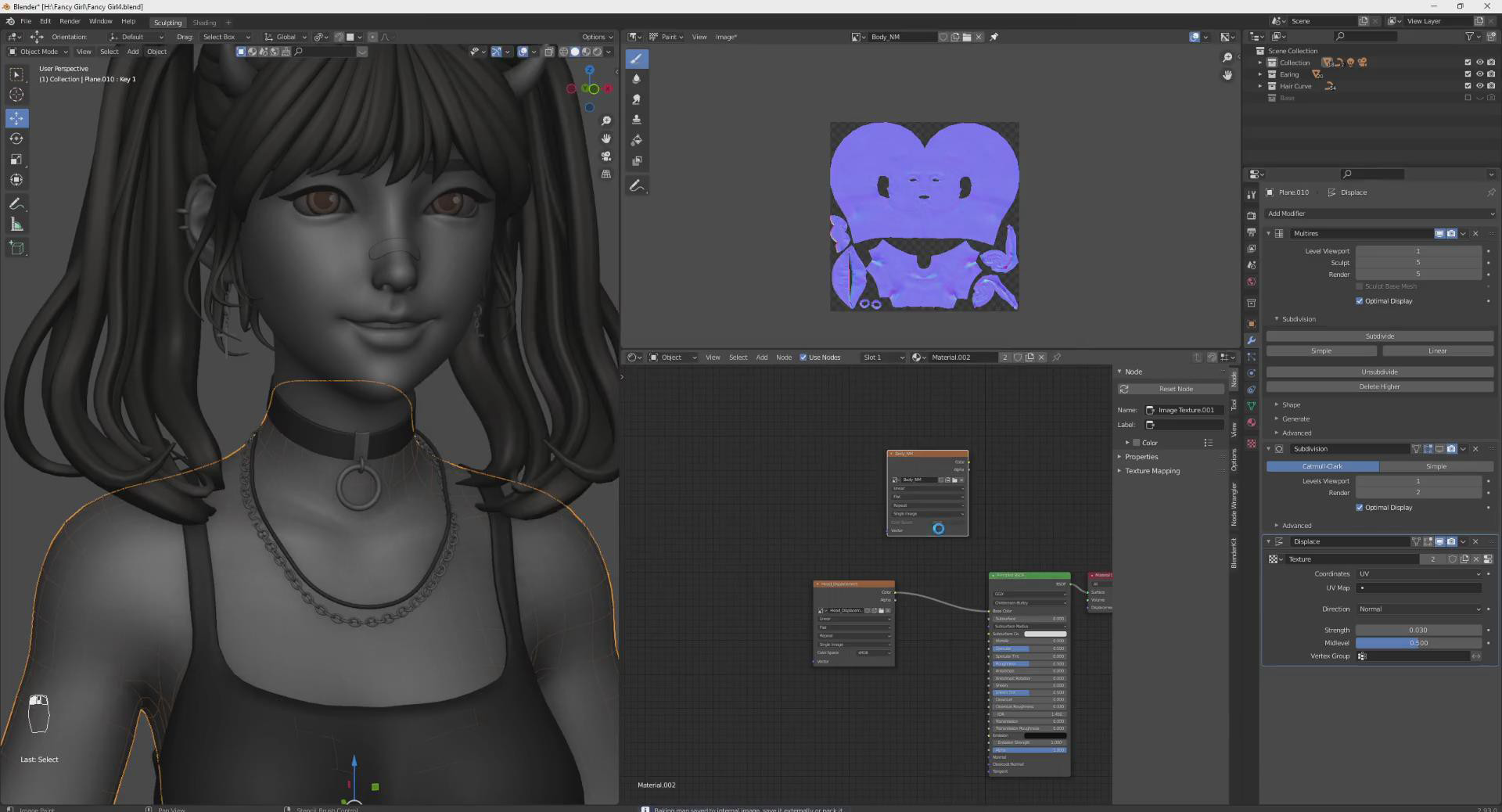Open the File menu

tap(26, 21)
